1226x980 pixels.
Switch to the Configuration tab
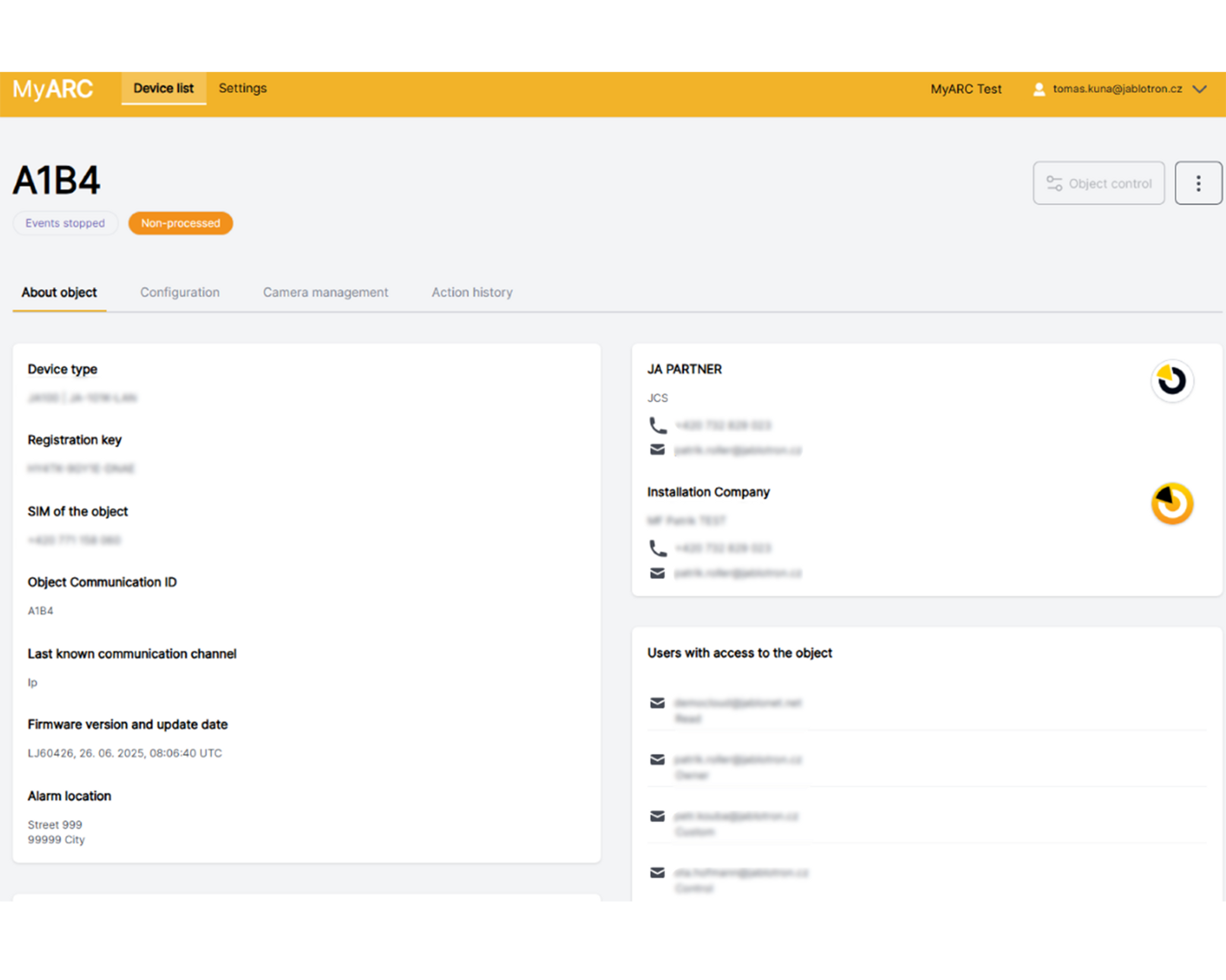tap(180, 292)
